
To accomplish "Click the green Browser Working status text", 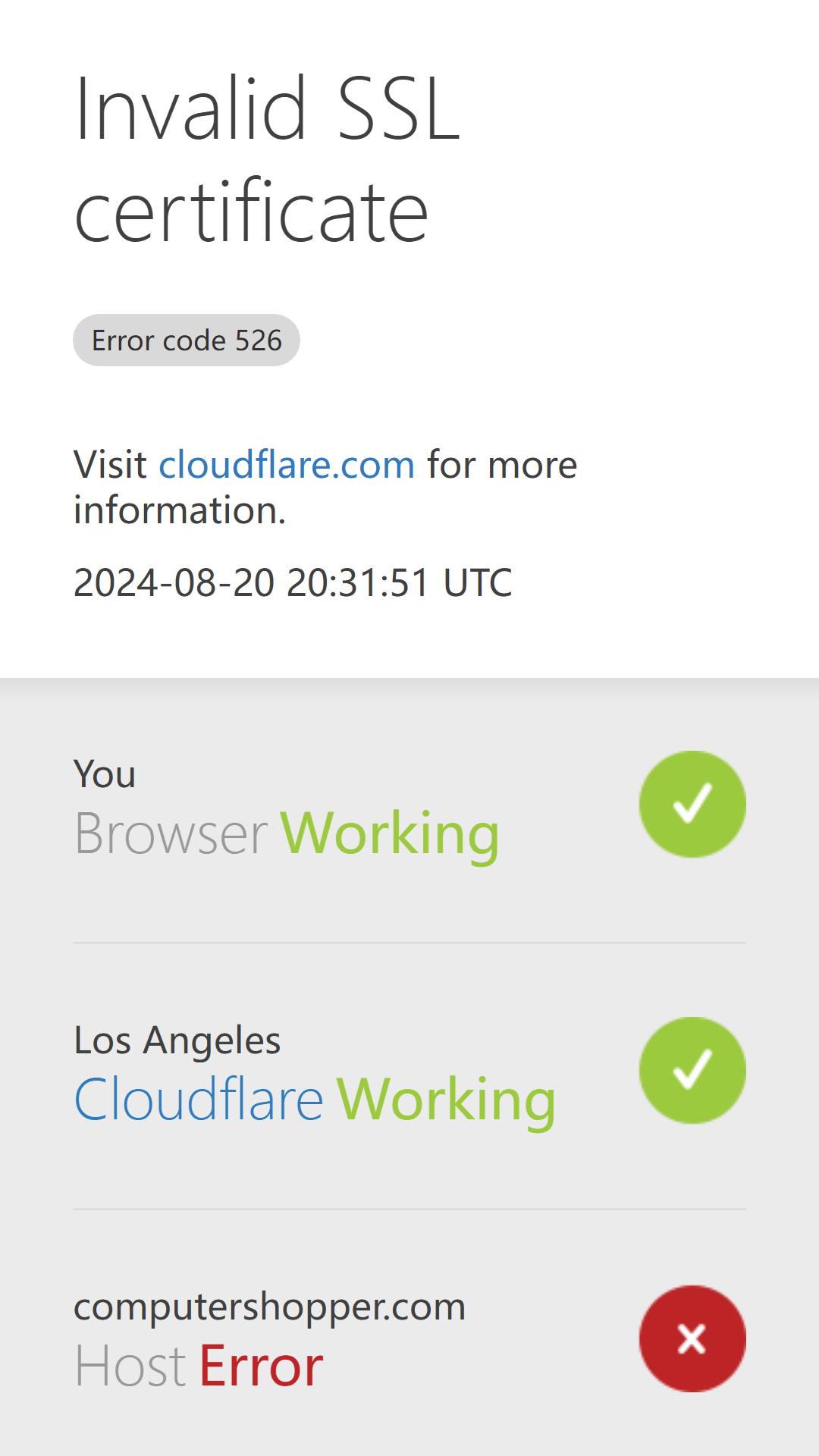I will click(390, 834).
